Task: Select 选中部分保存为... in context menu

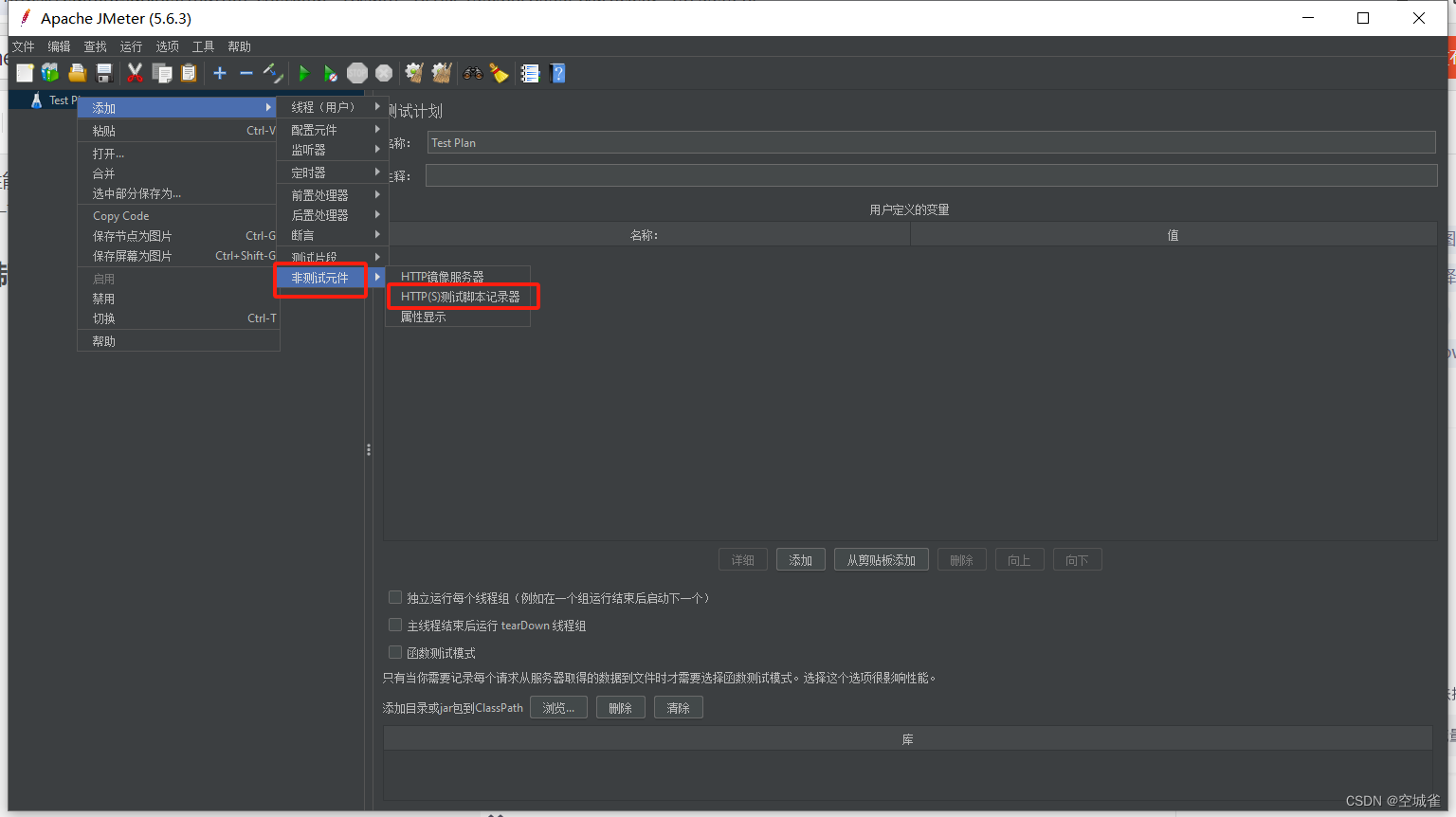Action: pos(178,193)
